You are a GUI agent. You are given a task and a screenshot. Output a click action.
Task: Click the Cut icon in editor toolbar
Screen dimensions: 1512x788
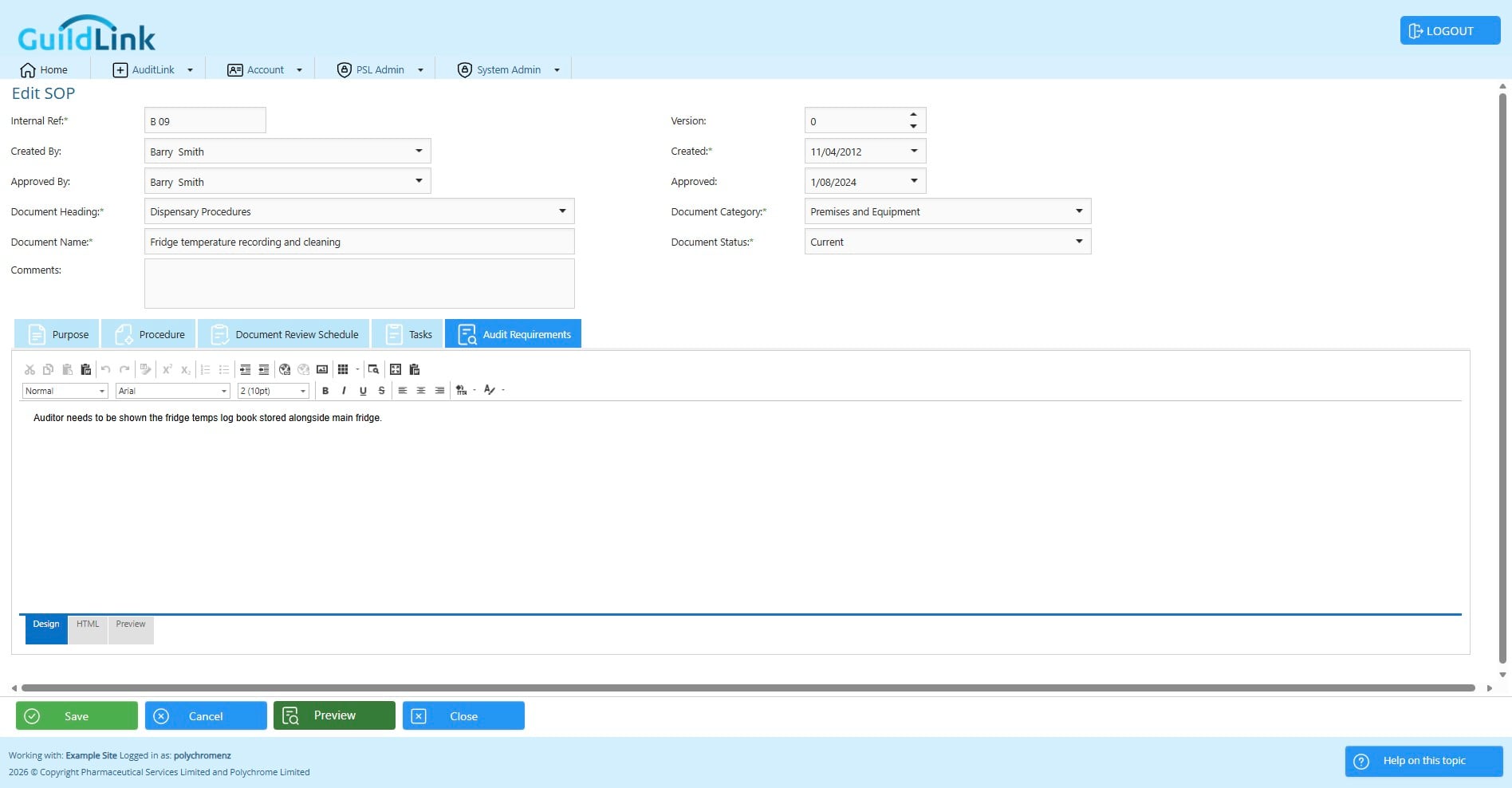click(x=30, y=369)
